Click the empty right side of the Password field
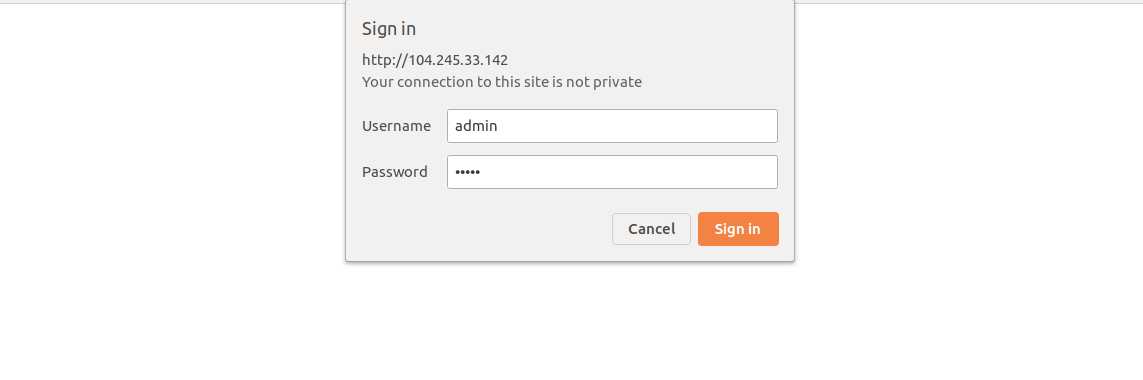This screenshot has width=1143, height=380. pos(693,172)
